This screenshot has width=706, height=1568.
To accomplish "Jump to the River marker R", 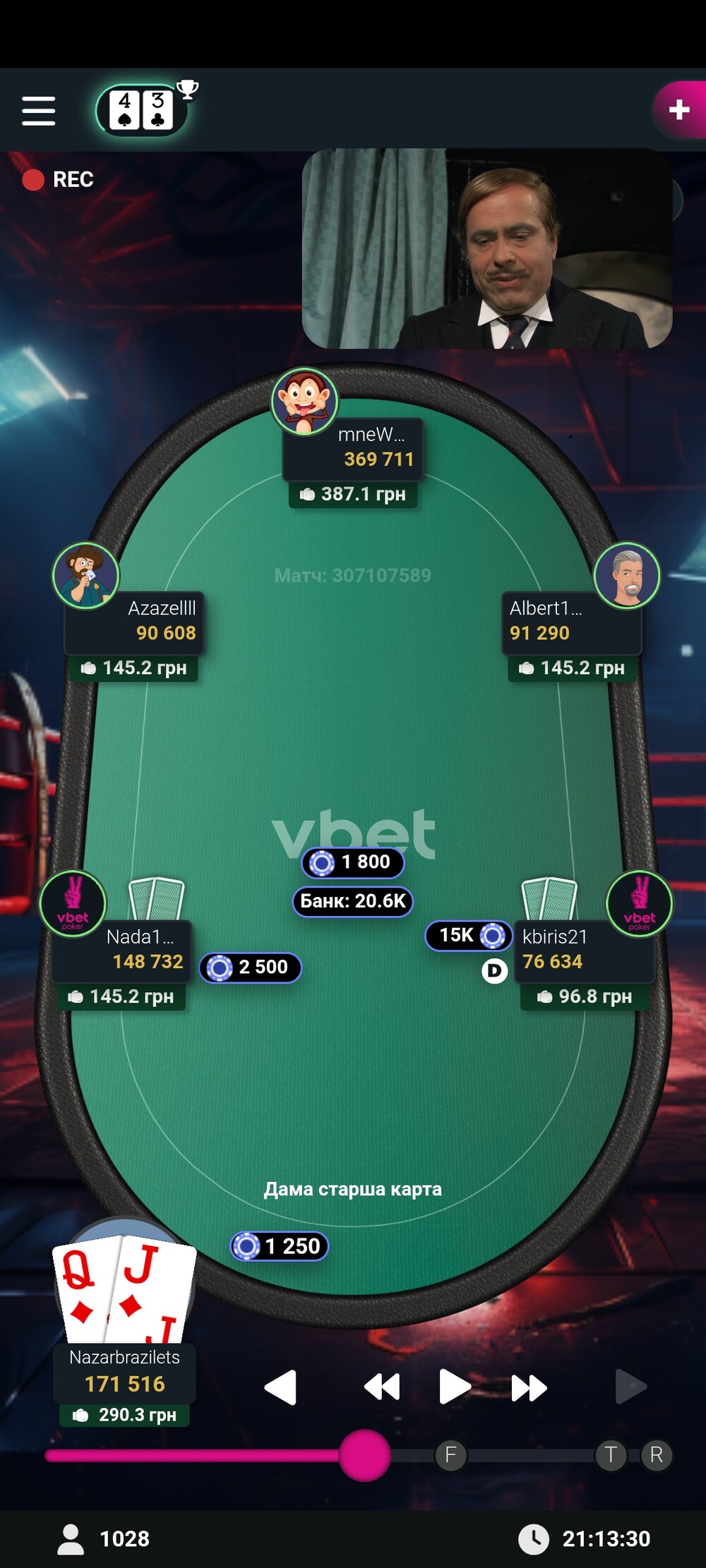I will (657, 1454).
